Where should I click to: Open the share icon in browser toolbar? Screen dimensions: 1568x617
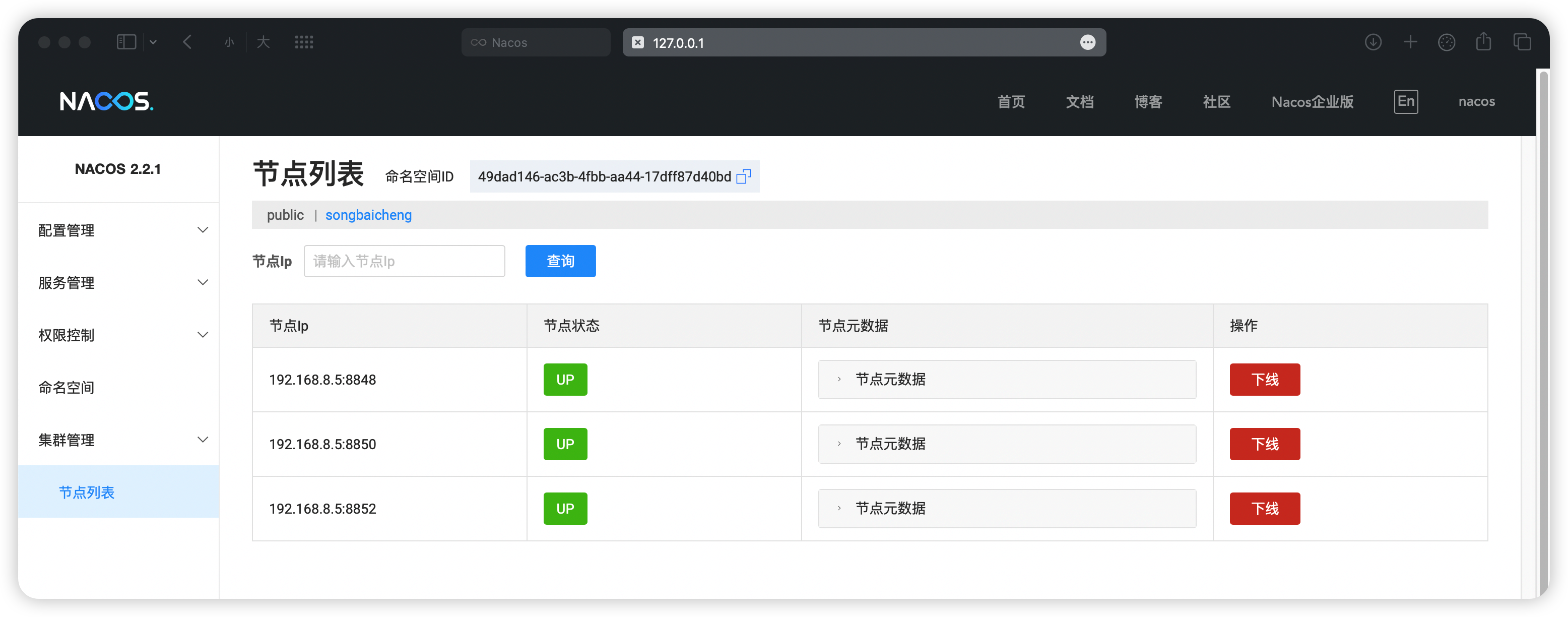click(x=1483, y=41)
